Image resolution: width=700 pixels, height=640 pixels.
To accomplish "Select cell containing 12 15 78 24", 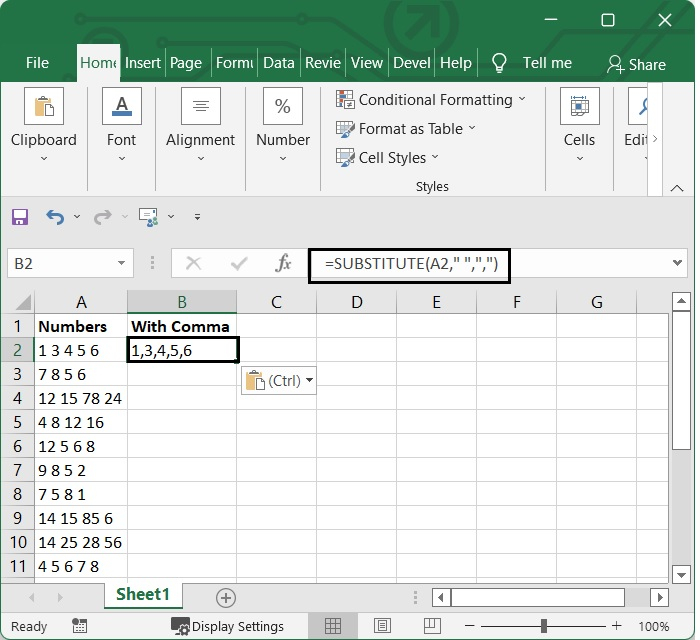I will click(x=81, y=398).
